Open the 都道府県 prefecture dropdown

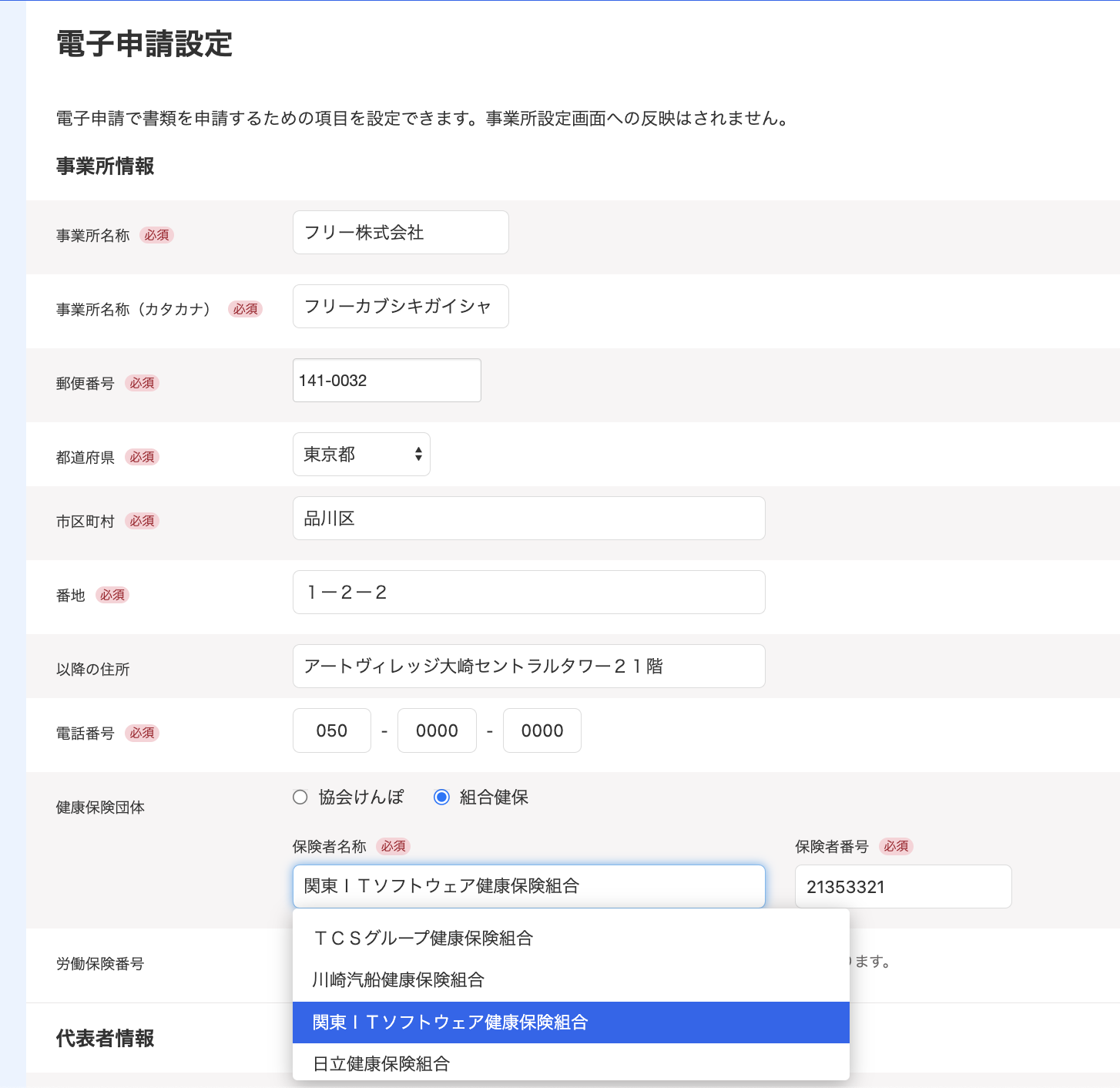click(361, 454)
